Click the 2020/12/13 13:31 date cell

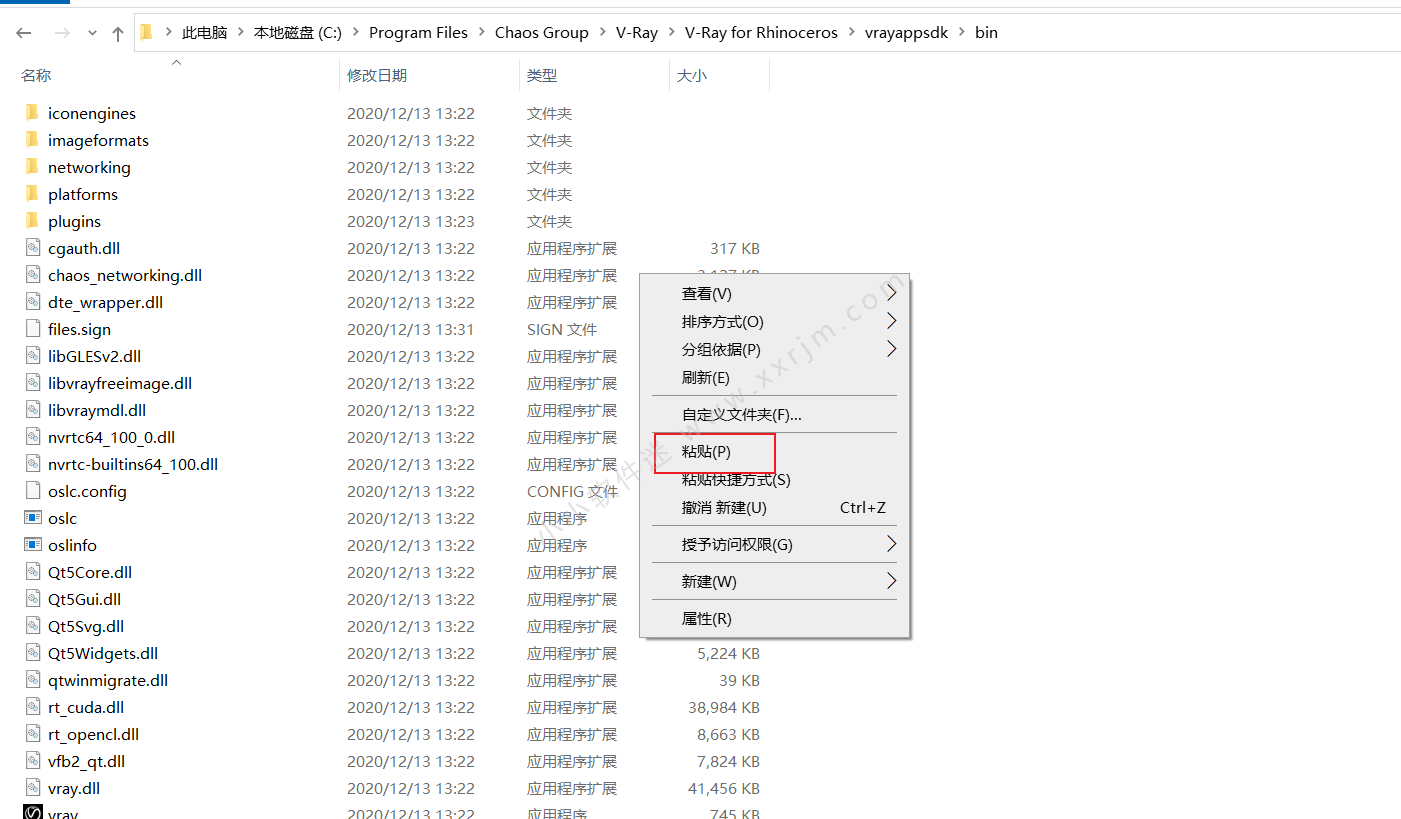pos(411,329)
